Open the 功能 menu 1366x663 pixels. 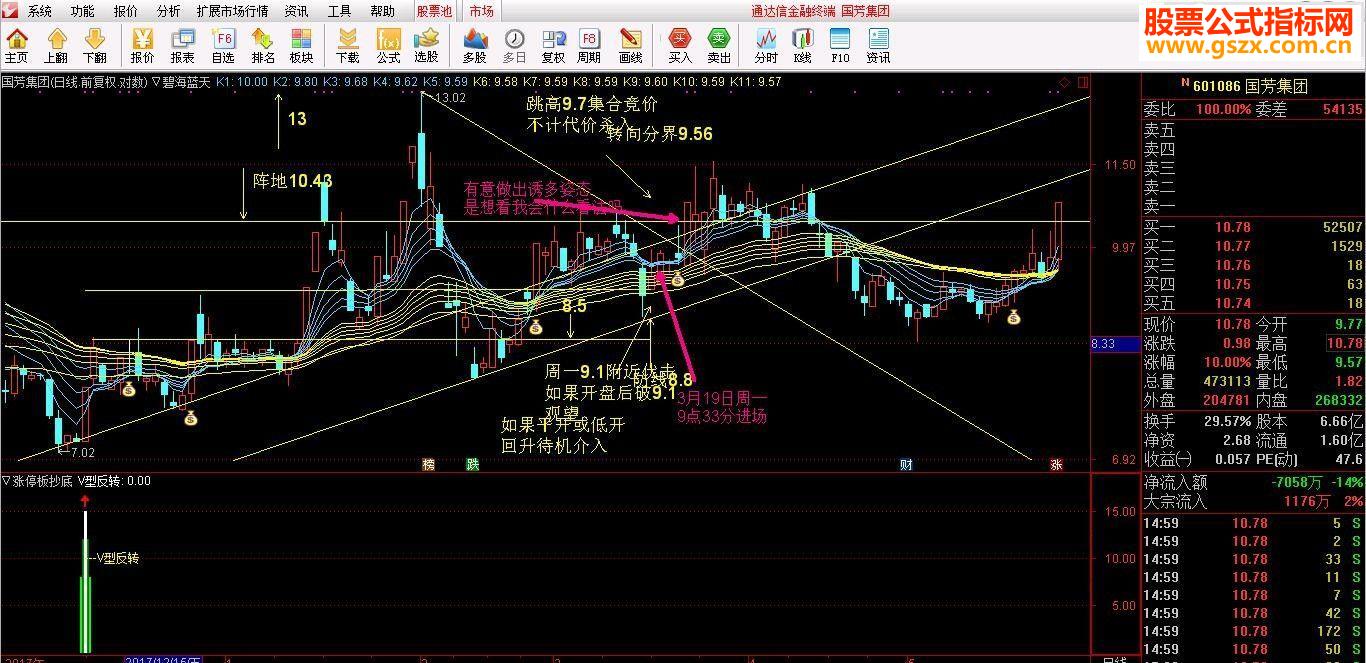(x=83, y=11)
